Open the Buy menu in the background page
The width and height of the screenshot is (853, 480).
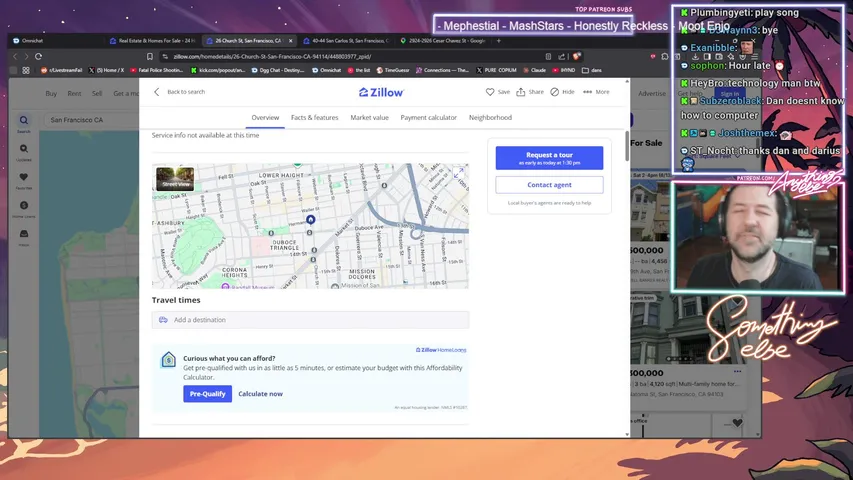[51, 94]
